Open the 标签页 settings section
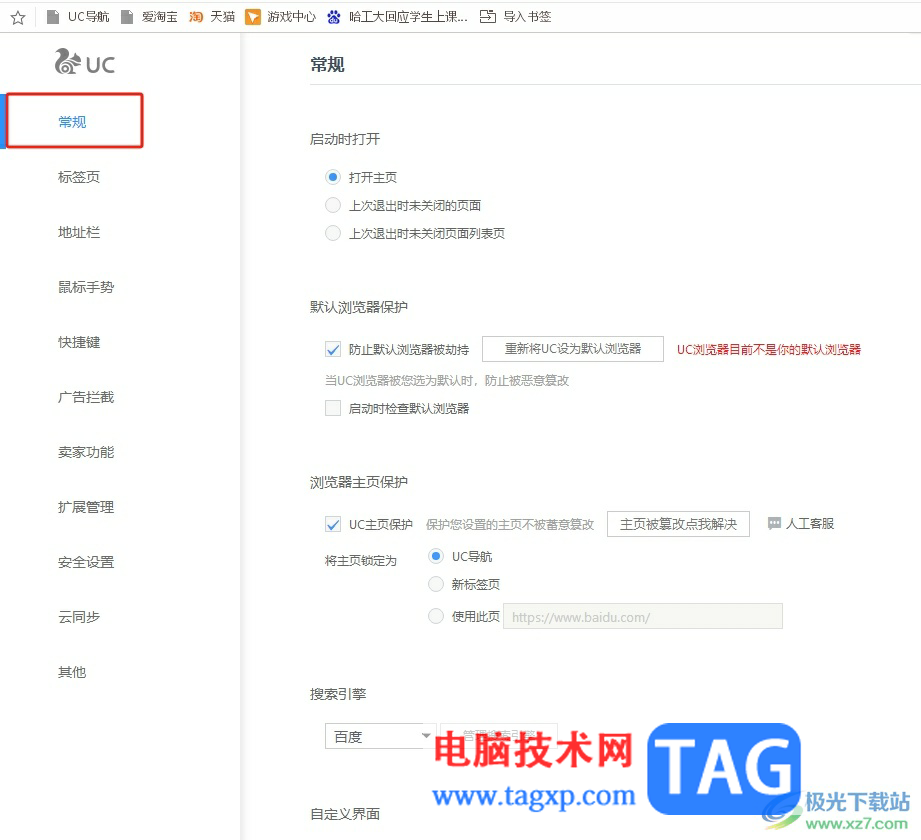Screen dimensions: 921x840 tap(79, 177)
